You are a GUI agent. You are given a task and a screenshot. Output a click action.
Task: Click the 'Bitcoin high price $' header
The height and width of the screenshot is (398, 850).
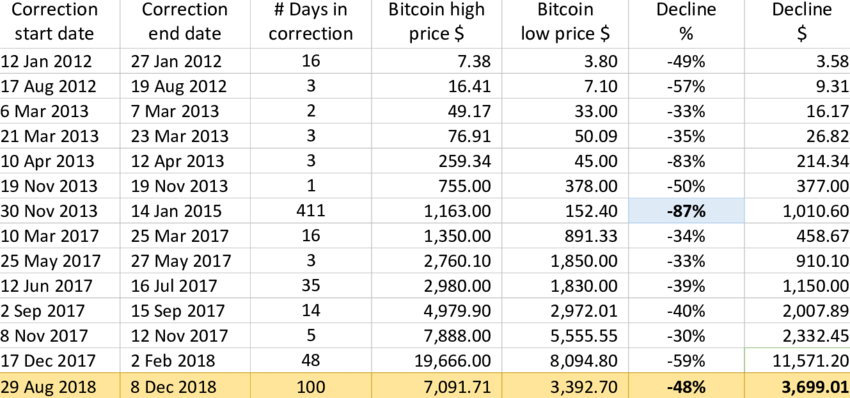pos(436,24)
